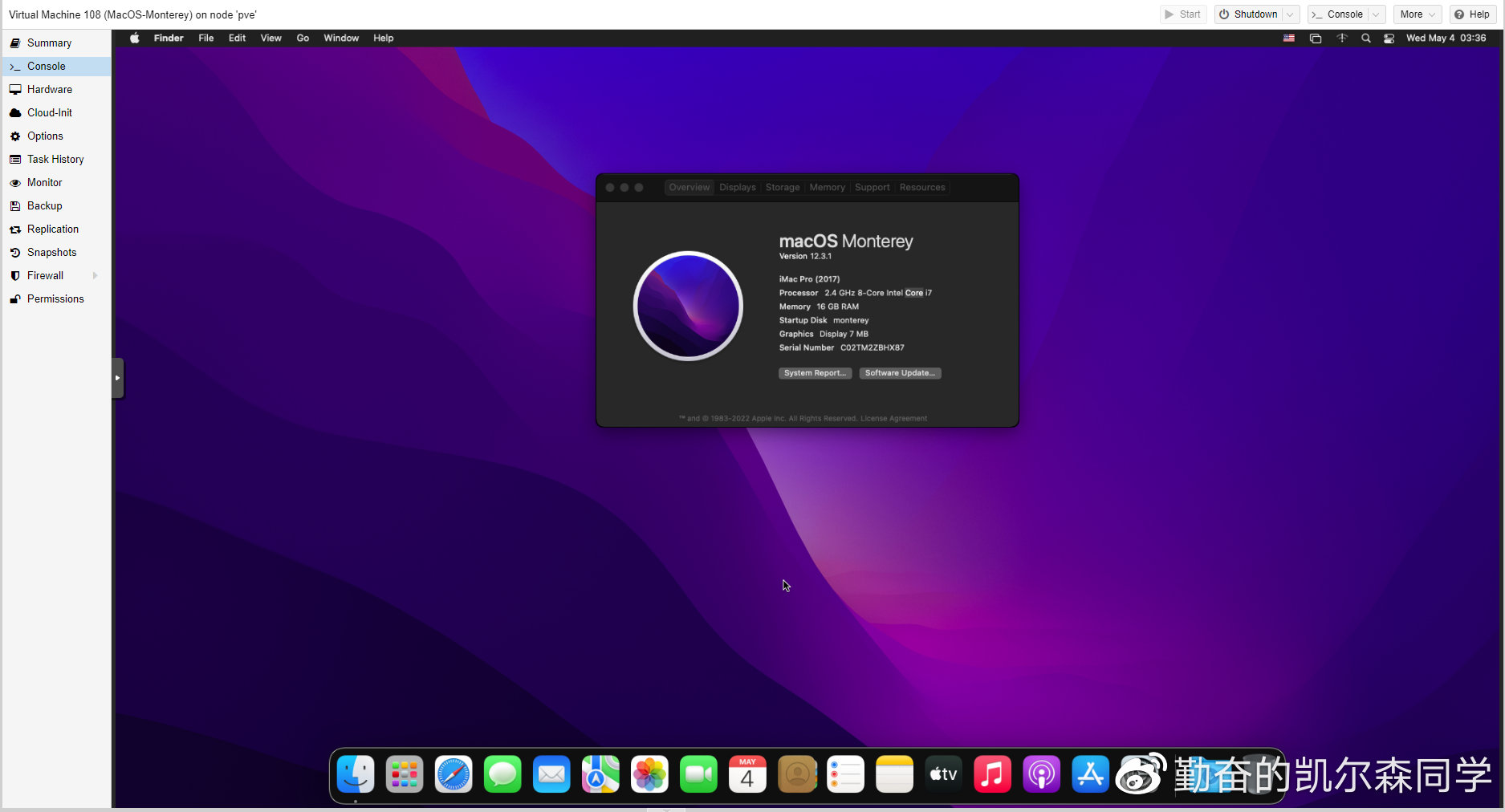Image resolution: width=1505 pixels, height=812 pixels.
Task: Select Options in the sidebar
Action: coord(57,136)
